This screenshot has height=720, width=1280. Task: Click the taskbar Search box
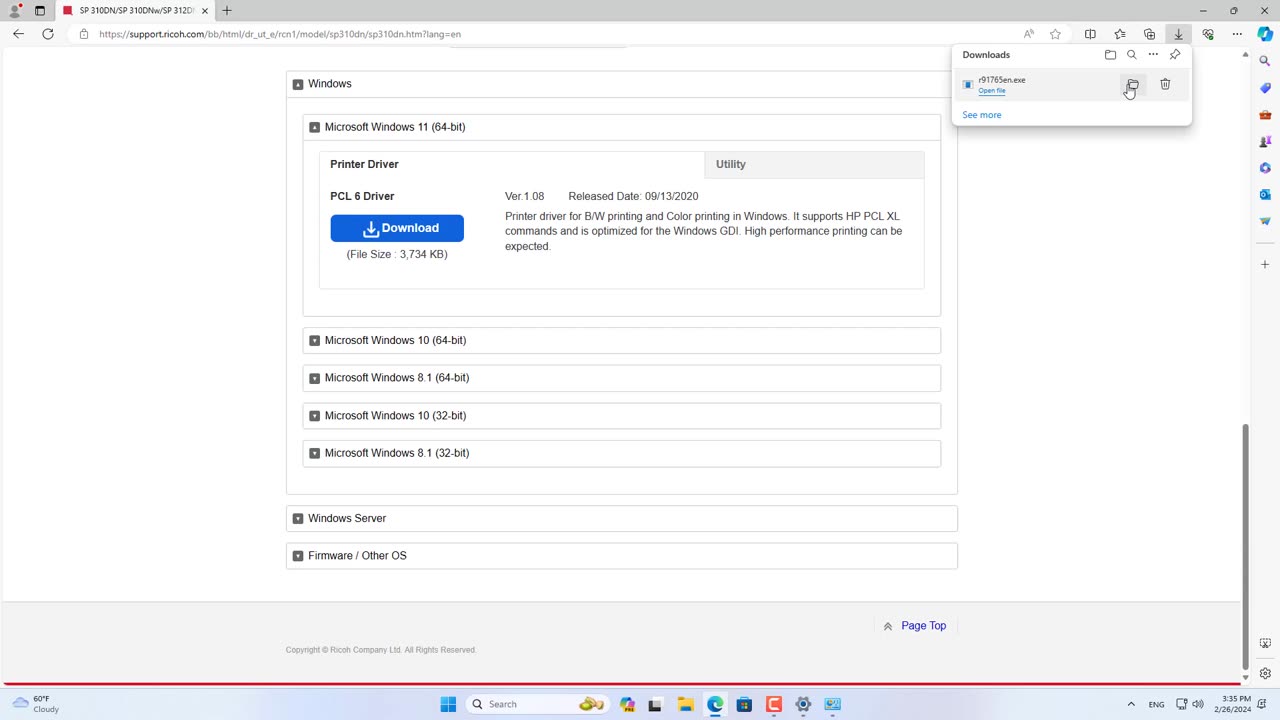[537, 704]
